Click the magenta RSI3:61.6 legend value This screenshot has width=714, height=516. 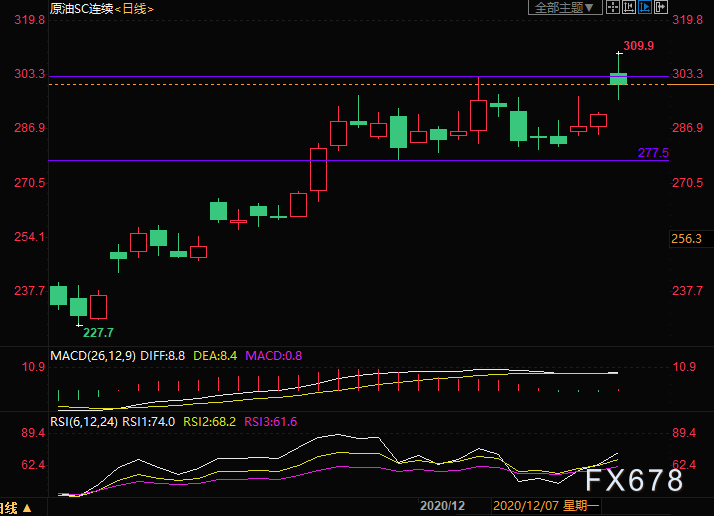click(270, 422)
